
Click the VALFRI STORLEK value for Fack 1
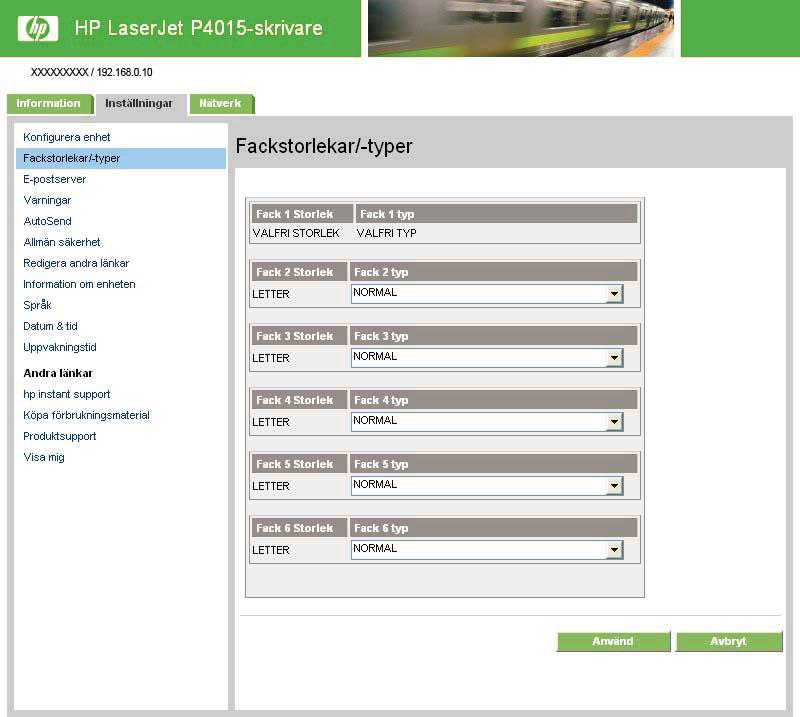click(x=296, y=233)
